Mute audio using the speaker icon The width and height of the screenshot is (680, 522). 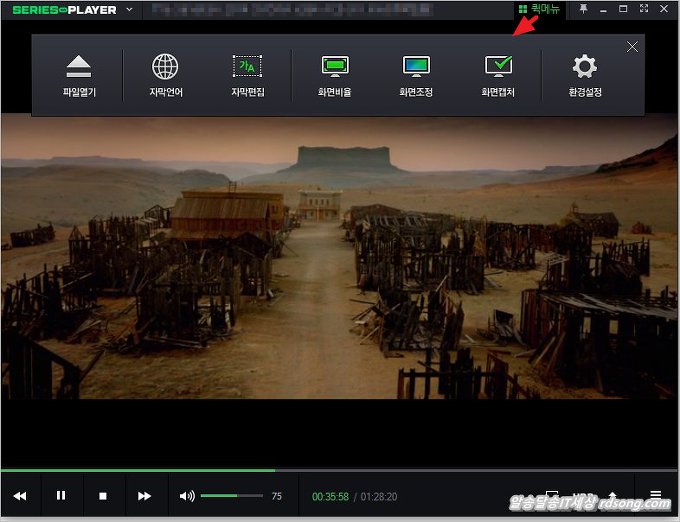[x=186, y=496]
